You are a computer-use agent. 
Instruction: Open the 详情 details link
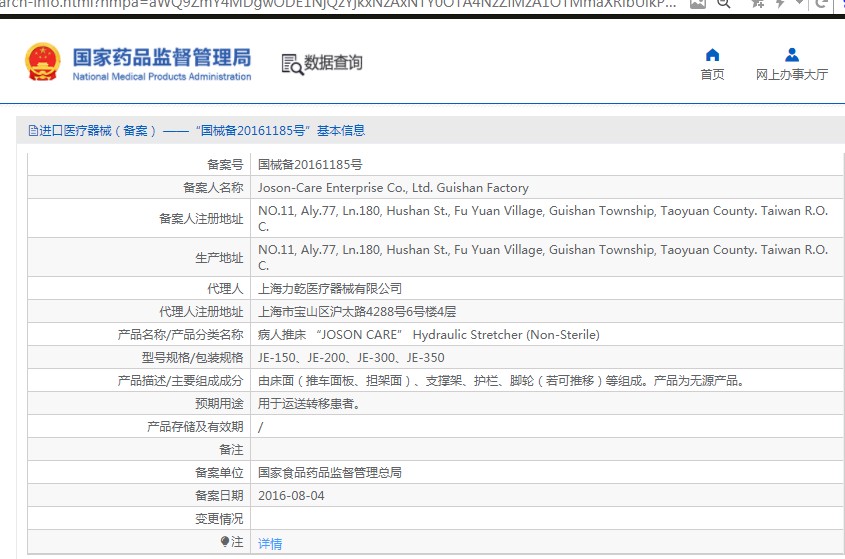point(270,543)
